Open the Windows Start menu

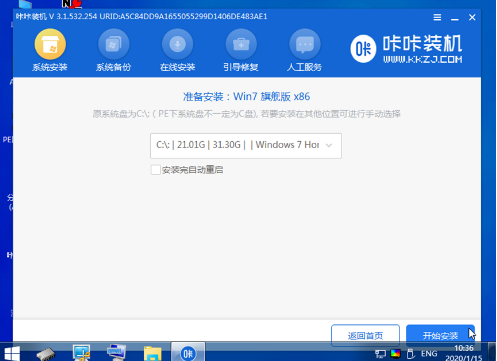click(x=12, y=353)
